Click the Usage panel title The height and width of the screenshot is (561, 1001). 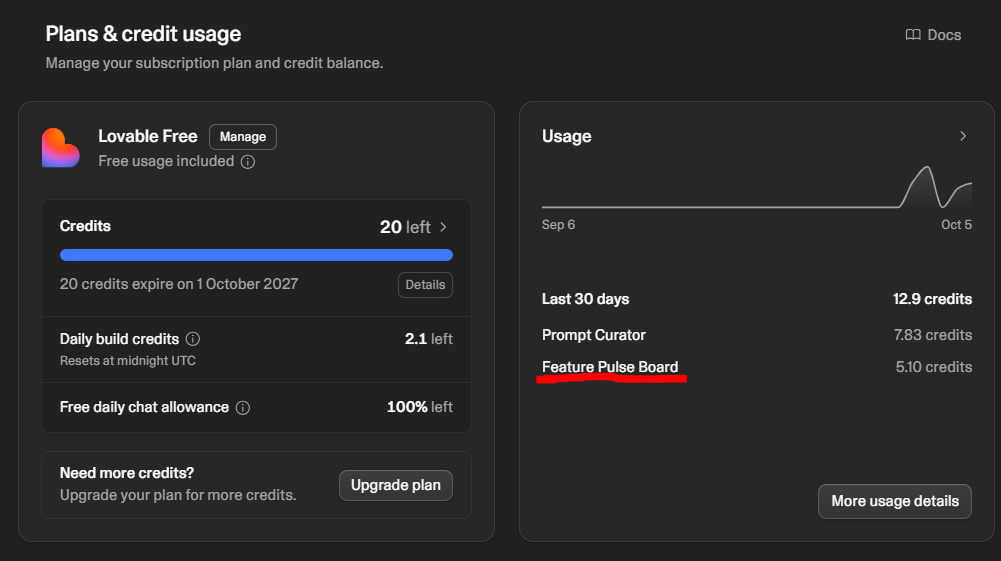click(566, 136)
